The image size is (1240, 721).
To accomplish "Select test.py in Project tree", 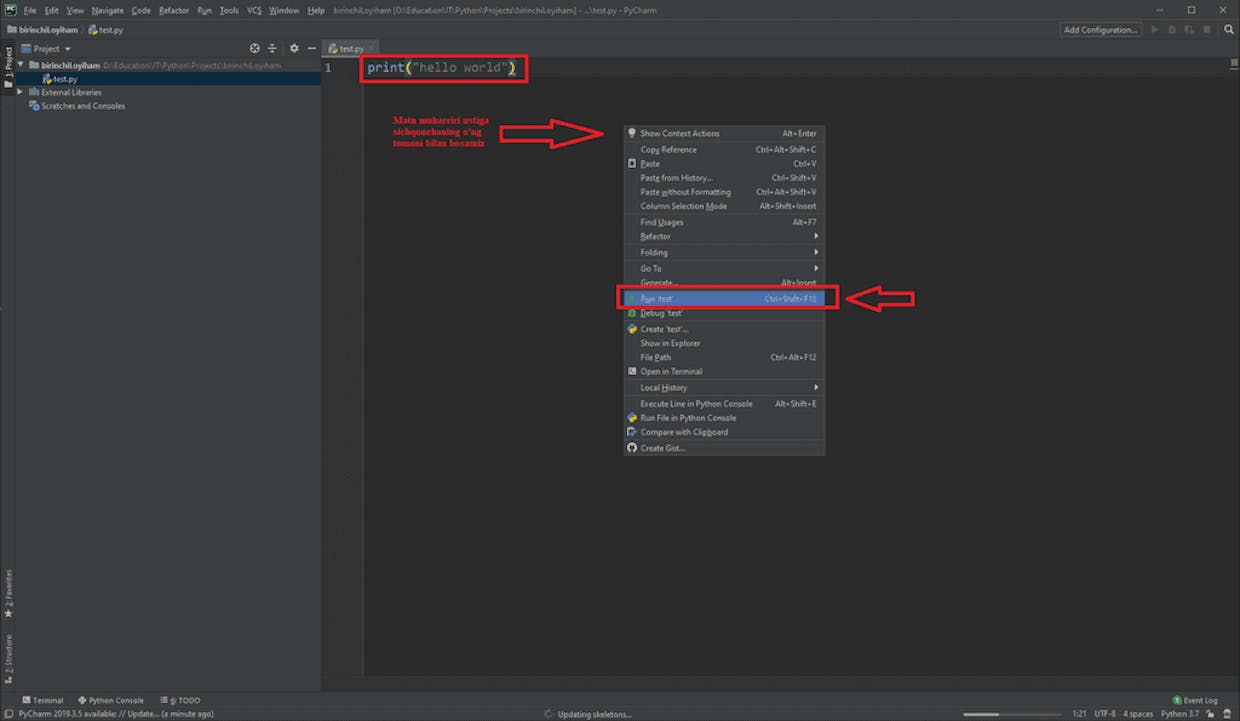I will click(66, 78).
